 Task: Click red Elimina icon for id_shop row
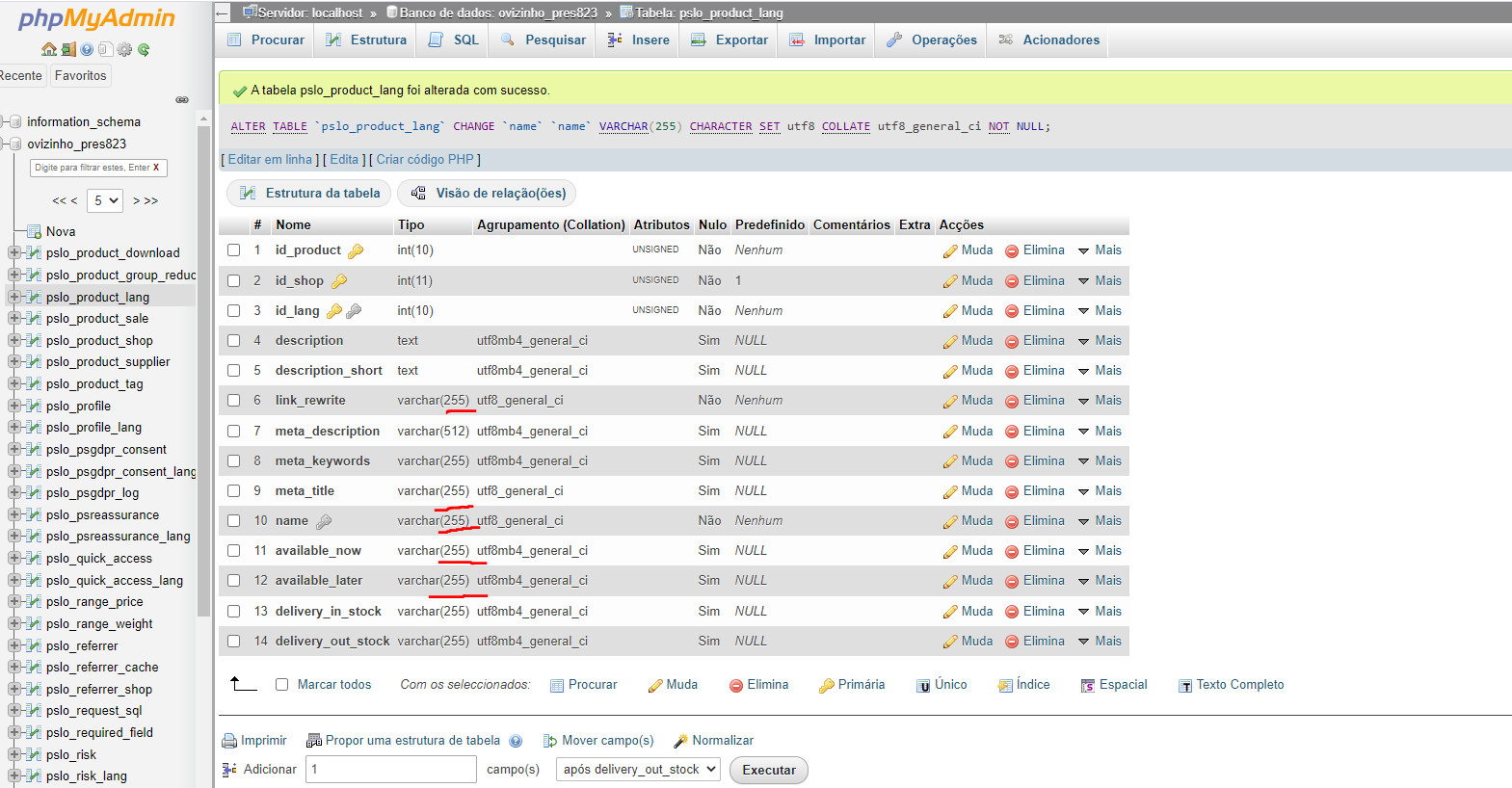pos(1012,281)
